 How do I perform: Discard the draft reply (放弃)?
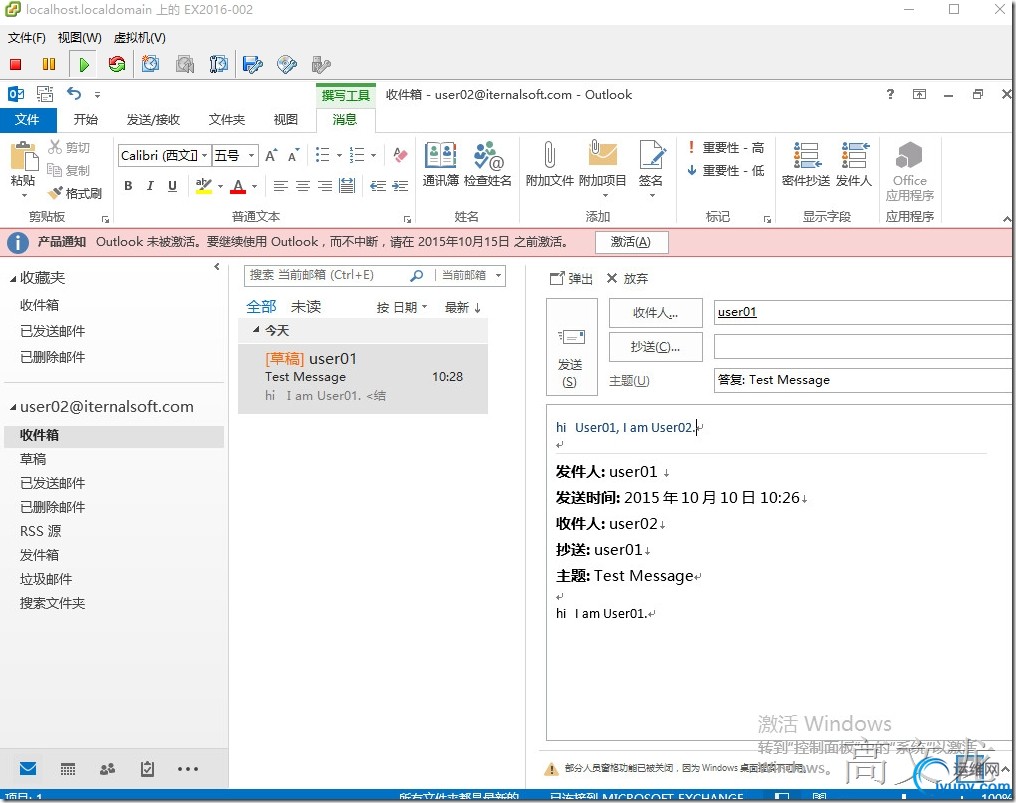point(627,279)
